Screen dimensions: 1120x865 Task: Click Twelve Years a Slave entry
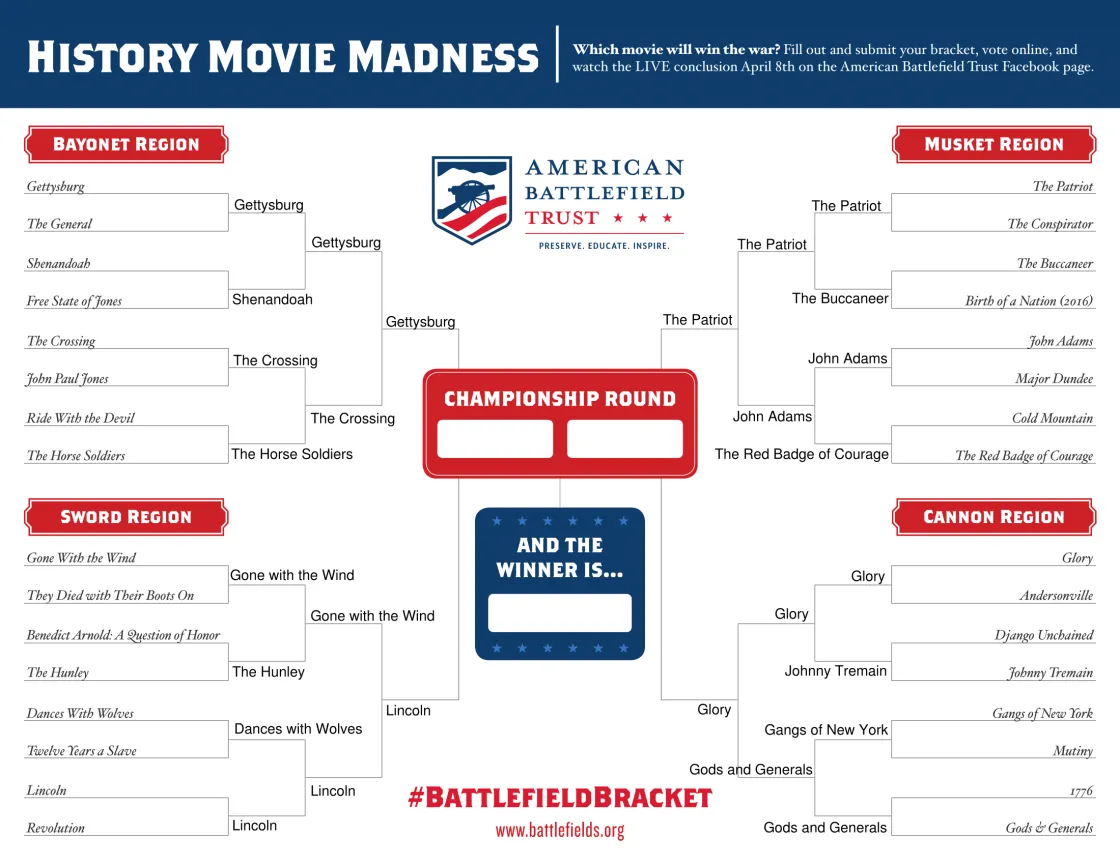[x=81, y=751]
